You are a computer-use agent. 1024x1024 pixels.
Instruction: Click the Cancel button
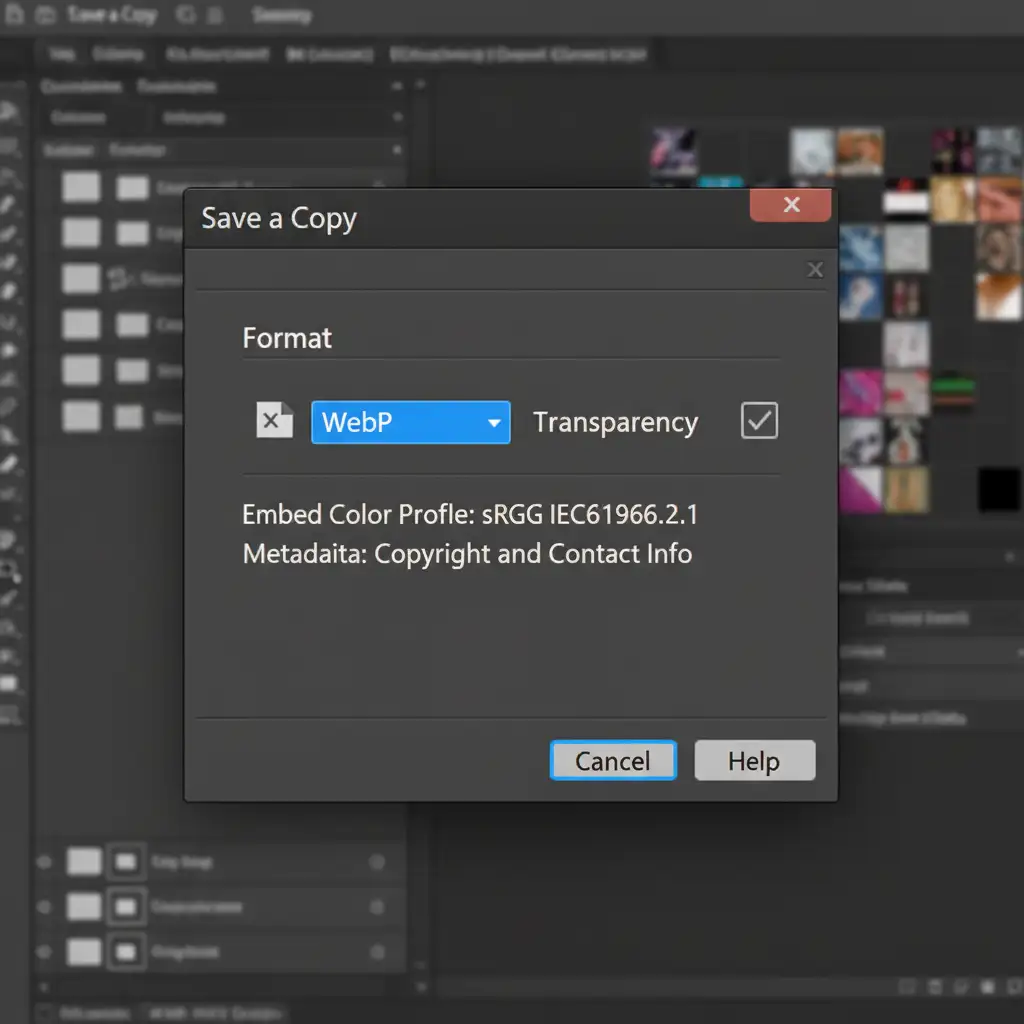612,761
